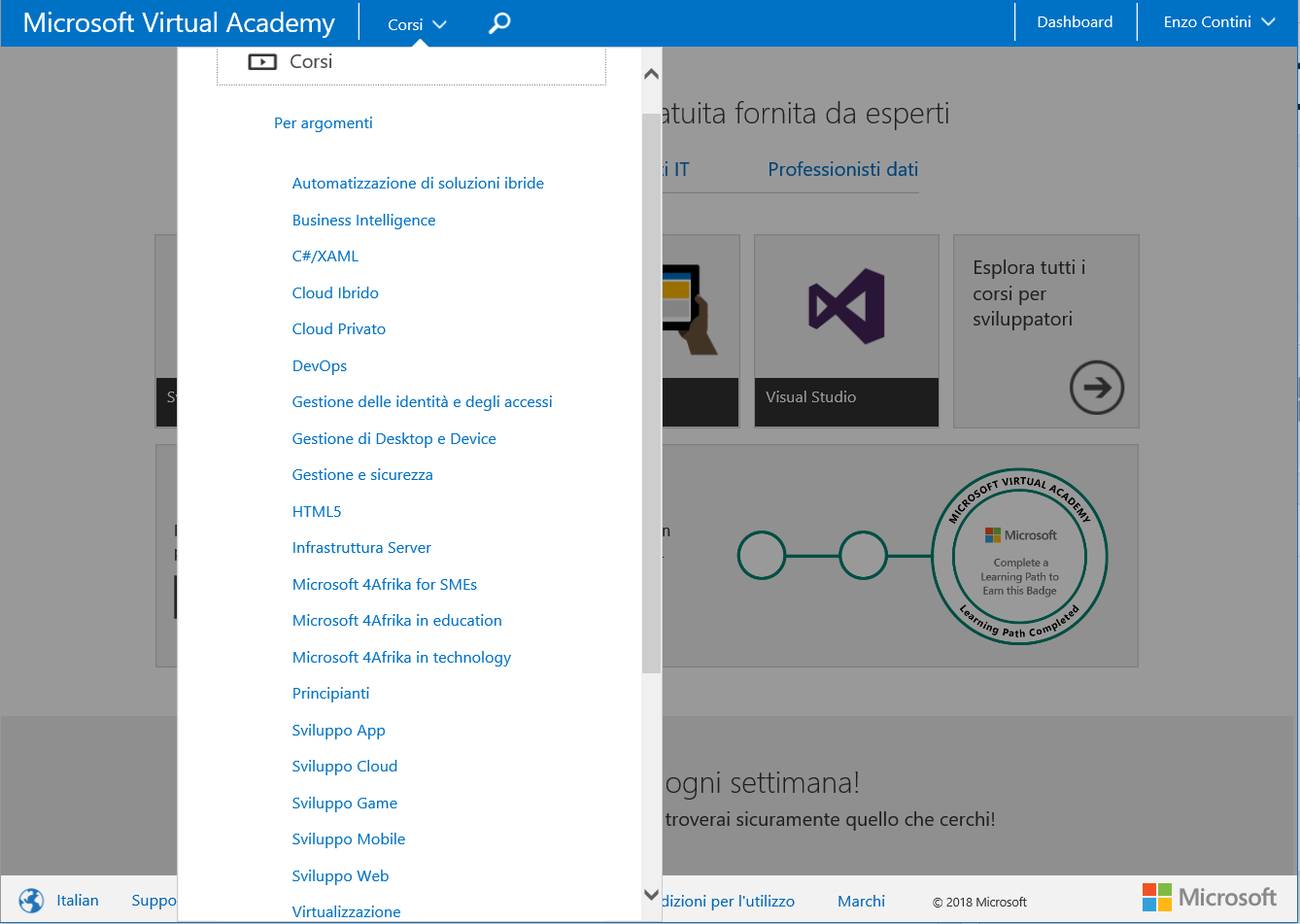The image size is (1300, 924).
Task: Click the Marchi footer link
Action: tap(861, 902)
